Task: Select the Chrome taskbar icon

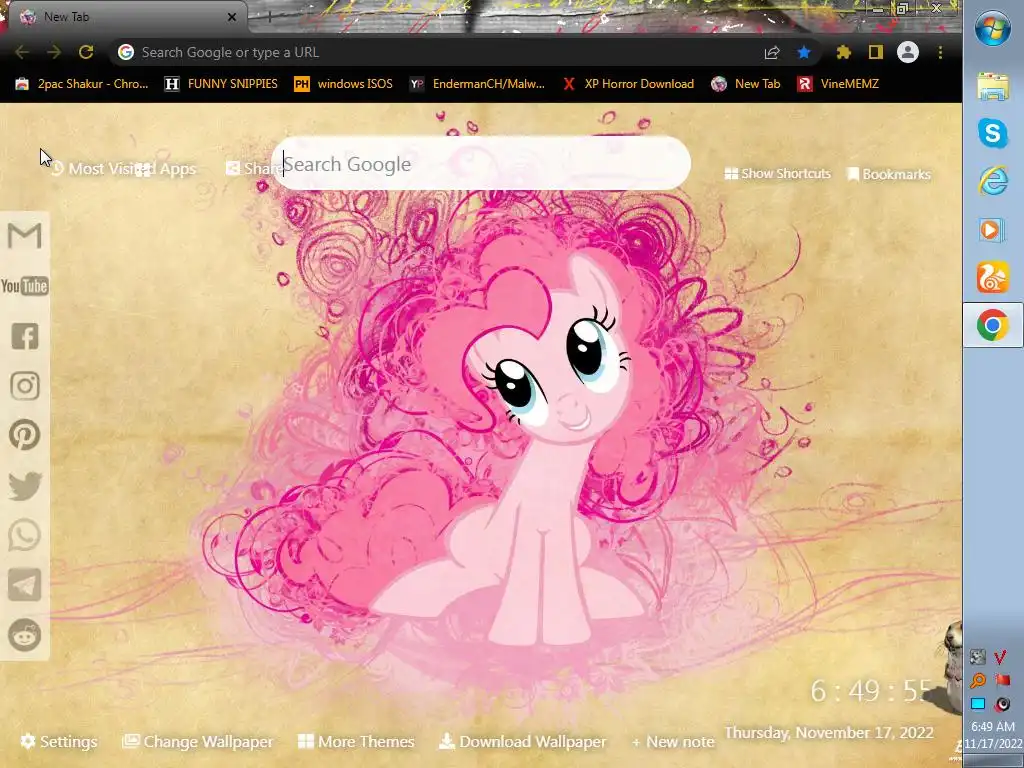Action: click(x=993, y=325)
